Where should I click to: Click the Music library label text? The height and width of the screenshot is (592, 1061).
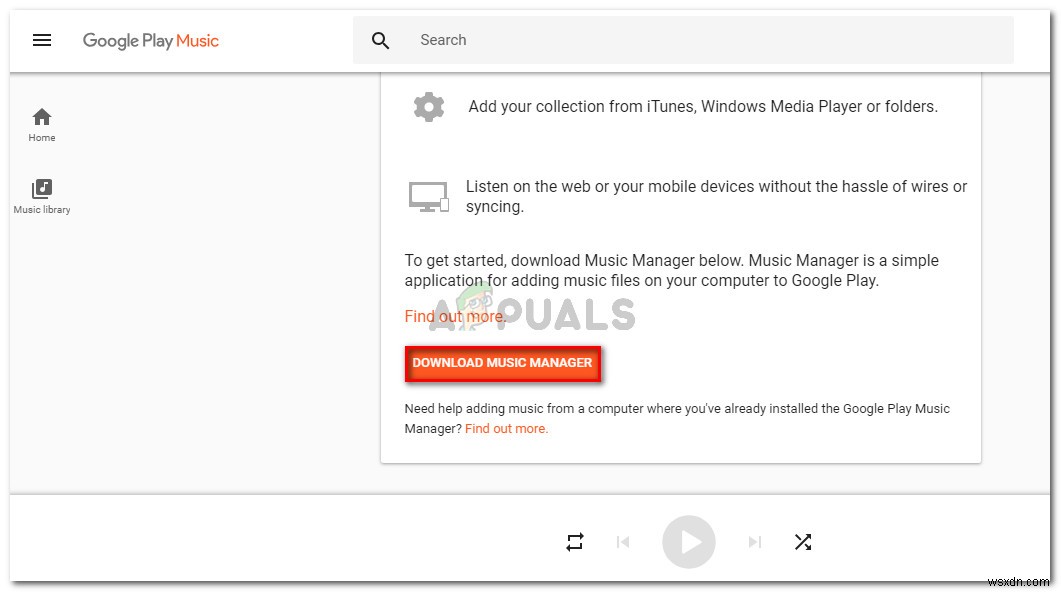[41, 209]
